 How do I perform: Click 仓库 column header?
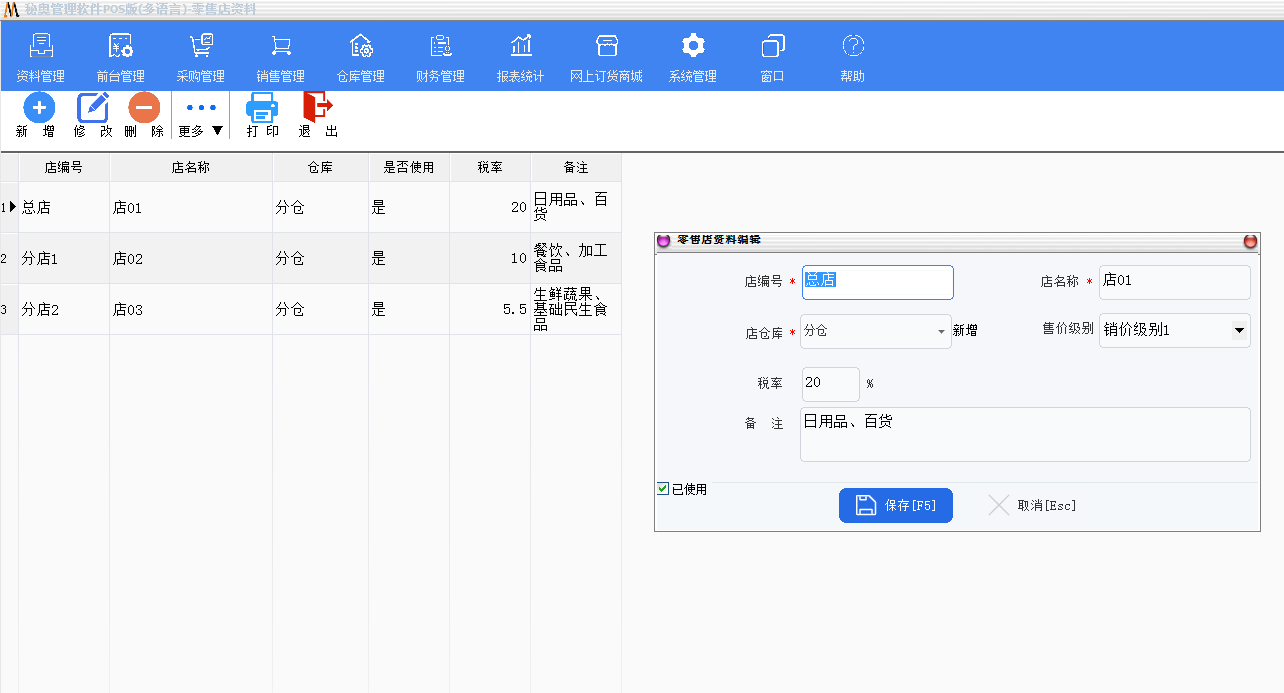320,167
